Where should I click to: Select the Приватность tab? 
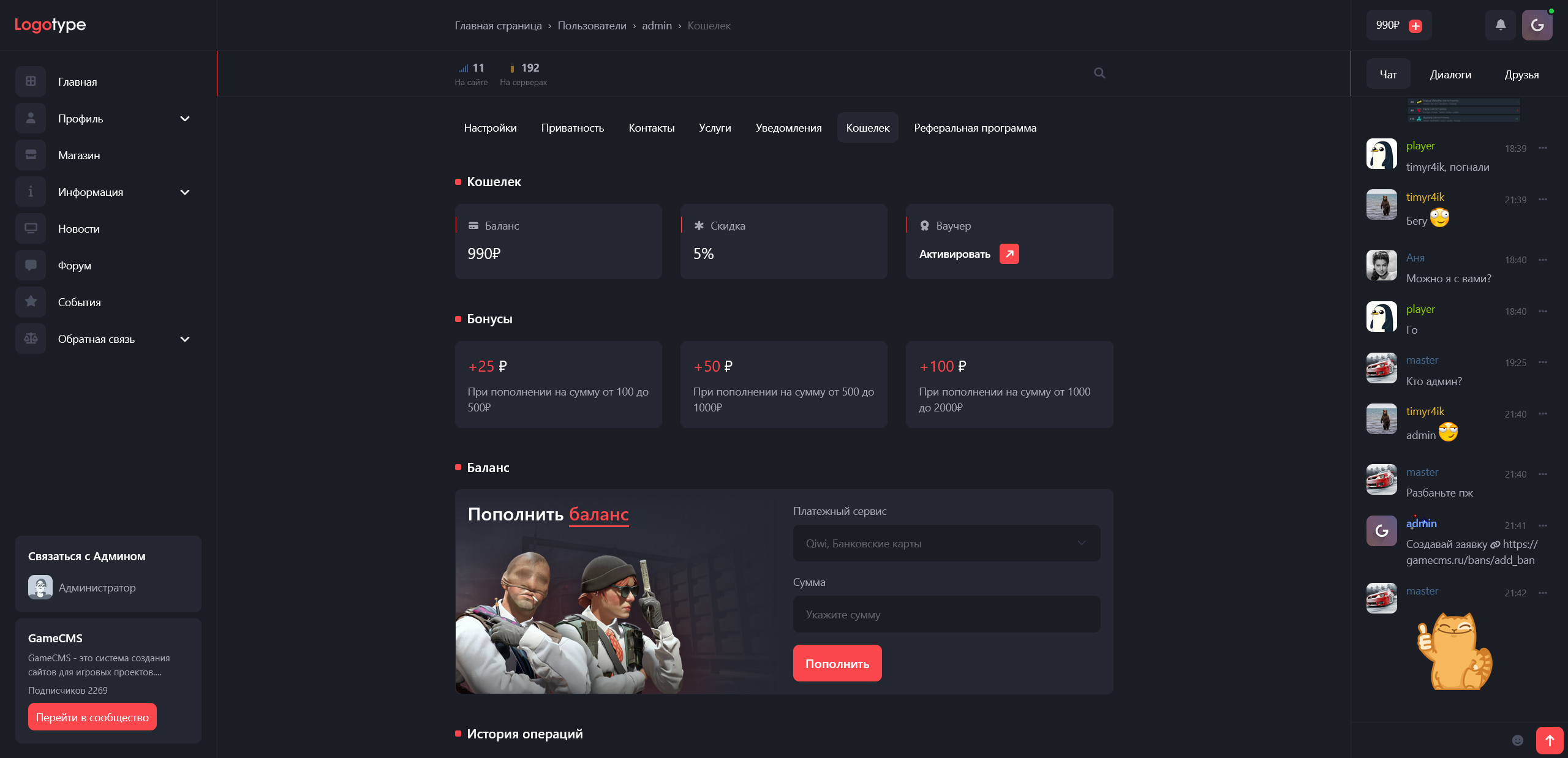coord(572,128)
